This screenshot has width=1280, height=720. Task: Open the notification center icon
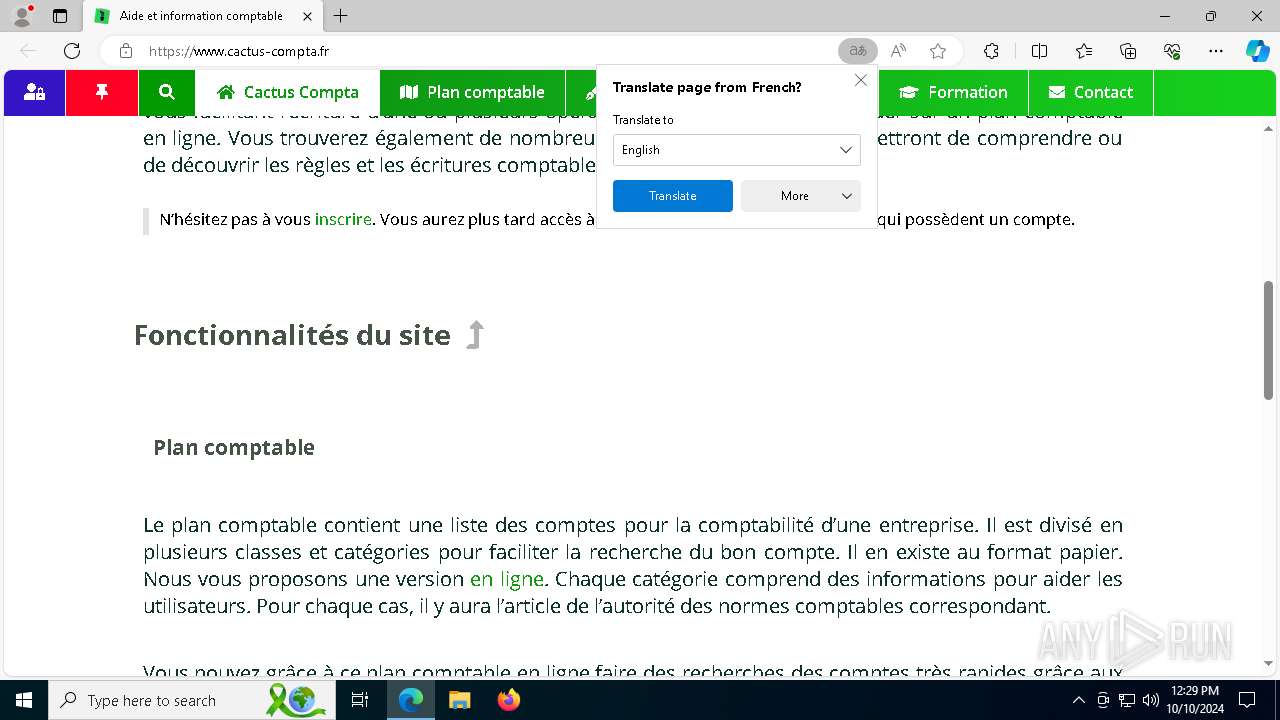(x=1247, y=700)
